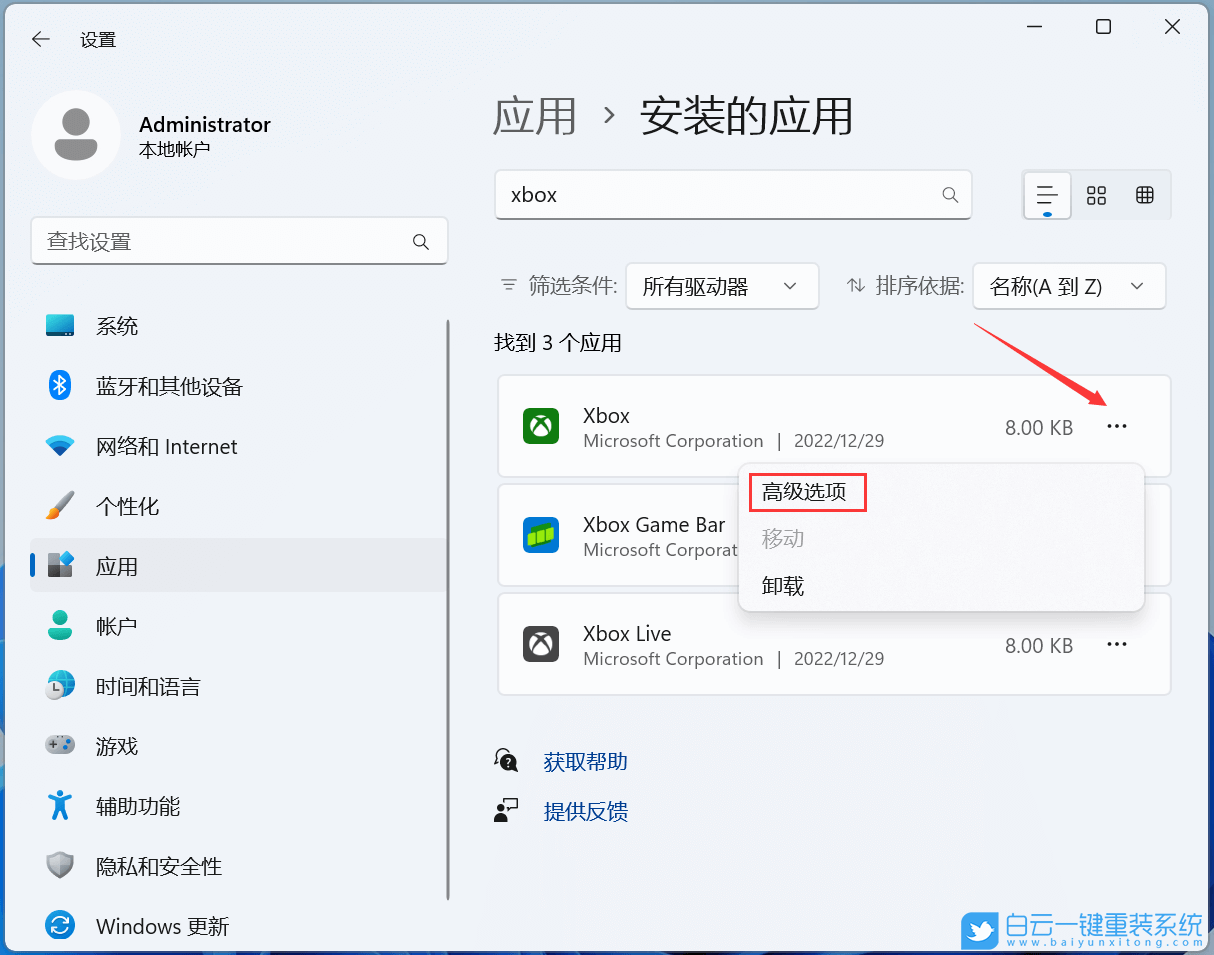Open 系统 settings in sidebar
Screen dimensions: 1214x955
point(118,325)
